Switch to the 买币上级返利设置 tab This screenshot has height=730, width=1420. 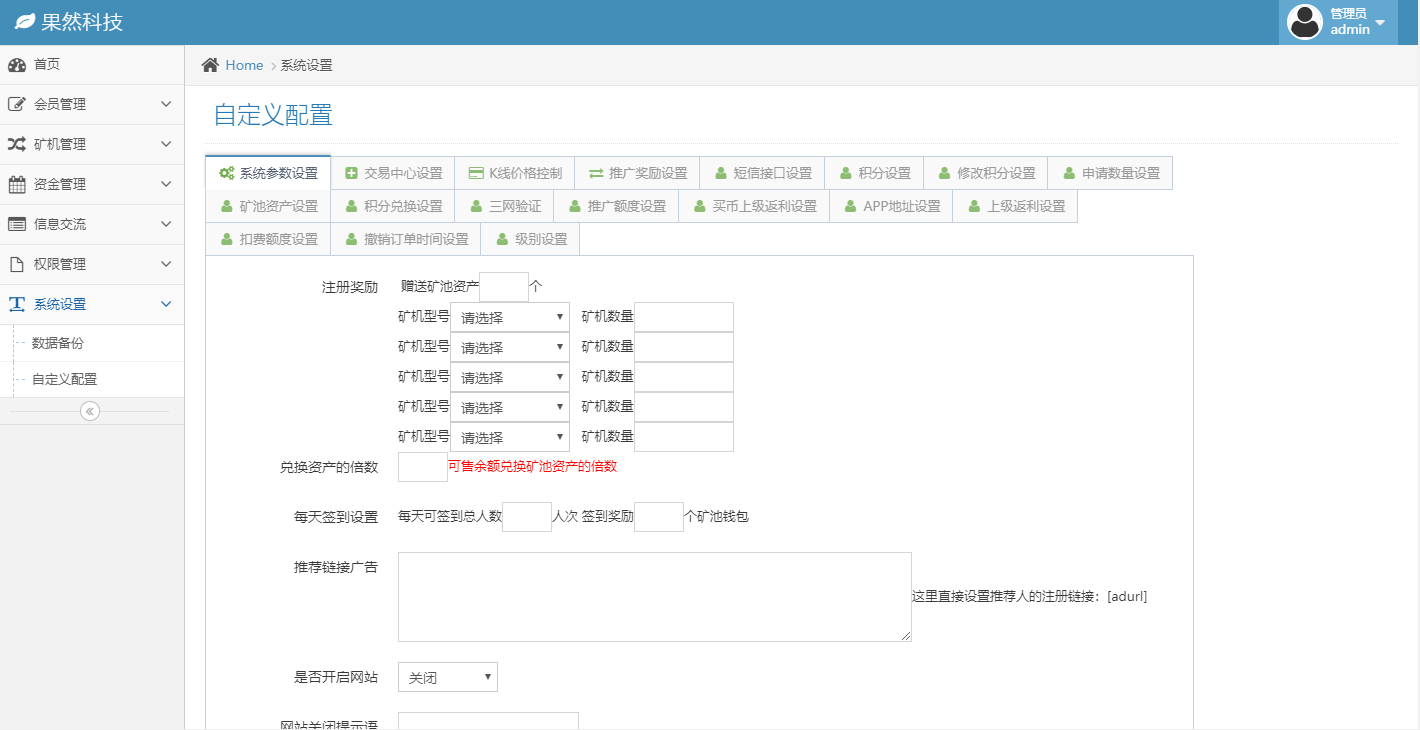click(754, 206)
